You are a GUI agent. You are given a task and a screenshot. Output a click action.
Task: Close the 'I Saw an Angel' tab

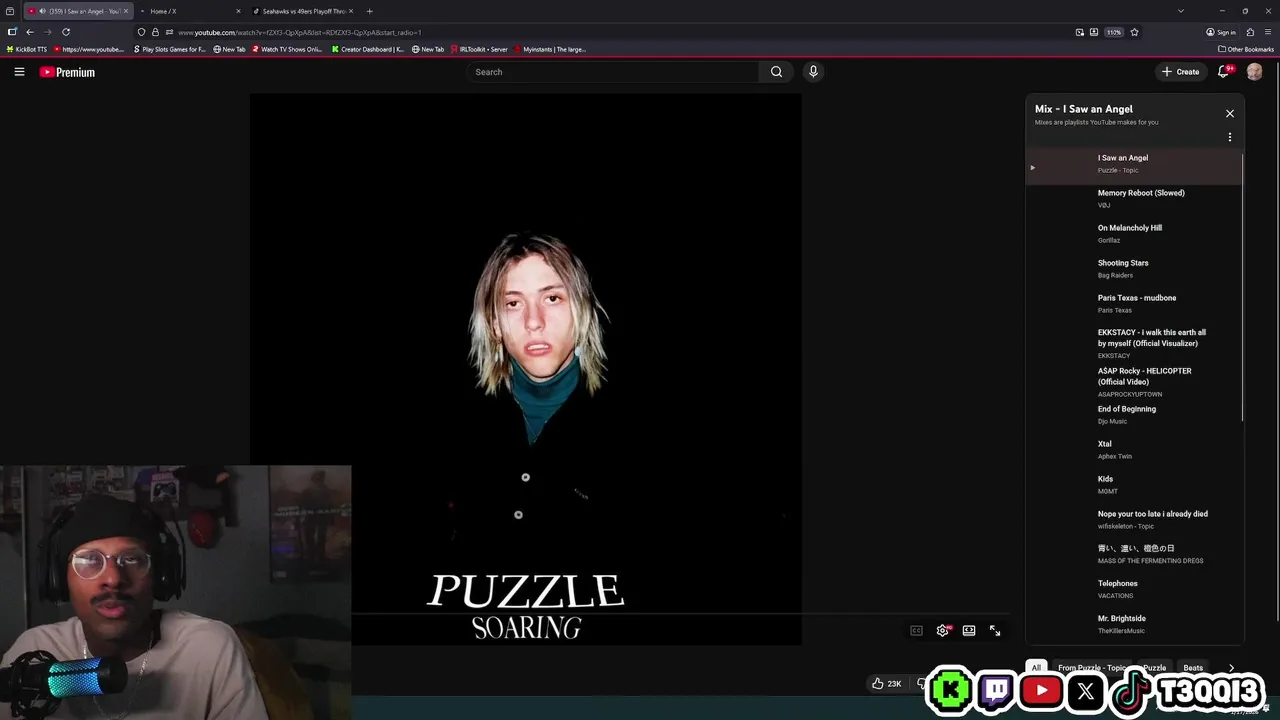pos(126,11)
